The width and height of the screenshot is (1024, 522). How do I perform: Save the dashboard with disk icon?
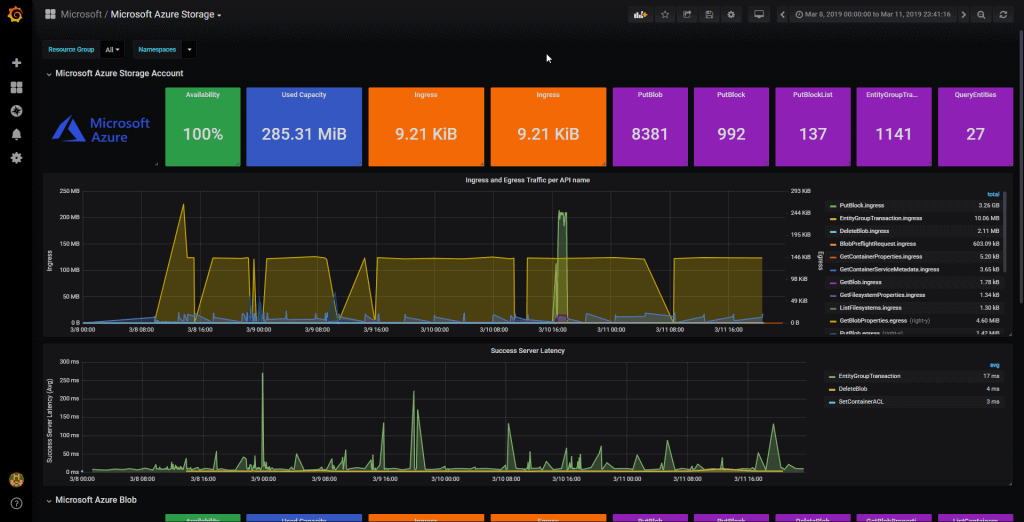click(x=709, y=14)
